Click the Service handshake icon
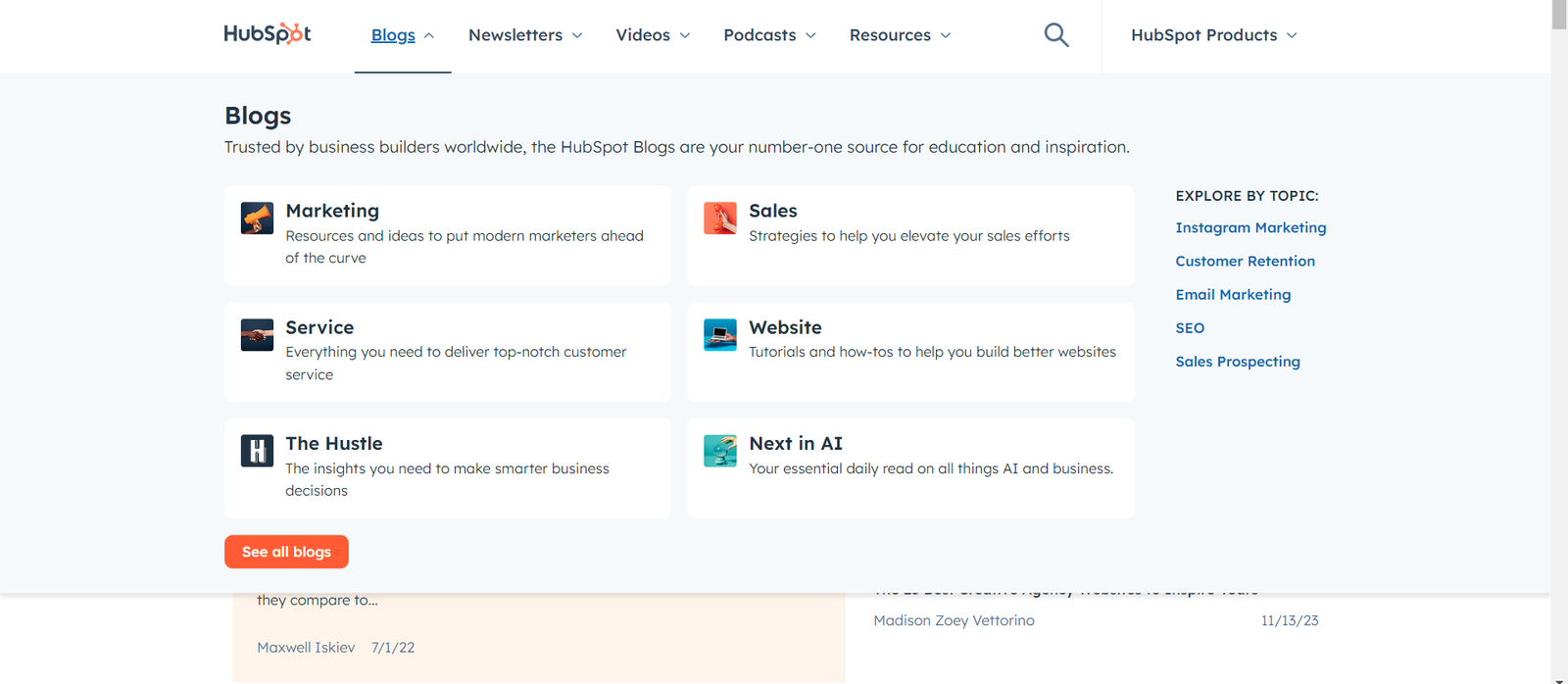 click(x=257, y=335)
